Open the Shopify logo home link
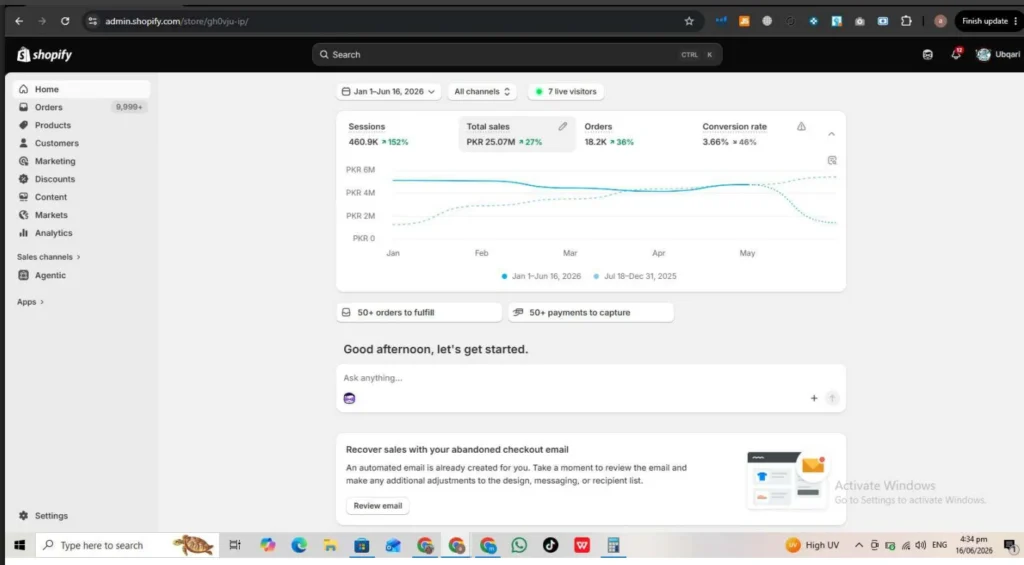Screen dimensions: 1024x565 tap(44, 55)
